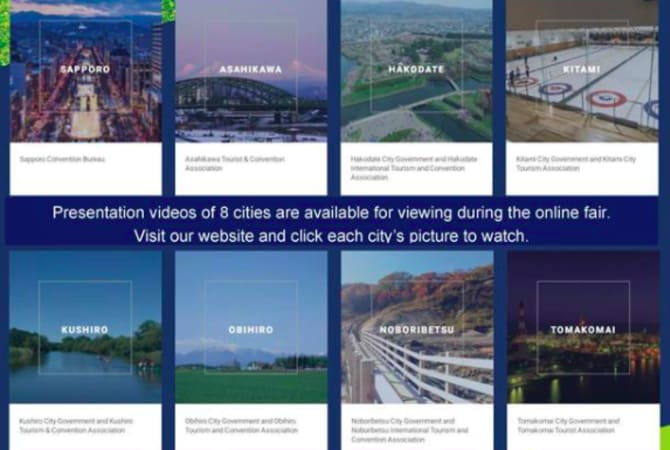Viewport: 670px width, 450px height.
Task: Click the 'Presentation videos of 8 cities' line
Action: [330, 213]
